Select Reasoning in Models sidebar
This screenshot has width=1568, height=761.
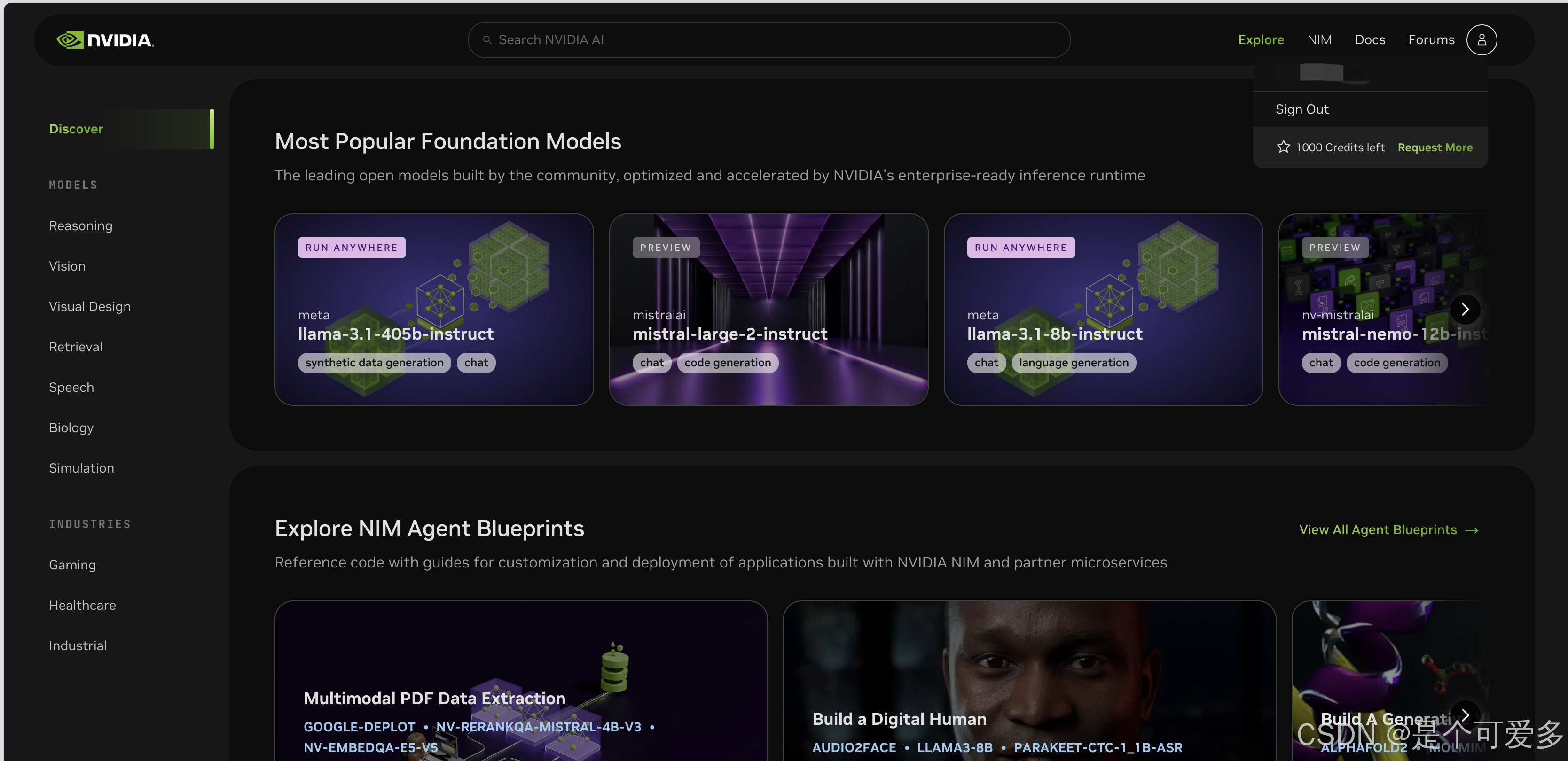click(x=80, y=225)
